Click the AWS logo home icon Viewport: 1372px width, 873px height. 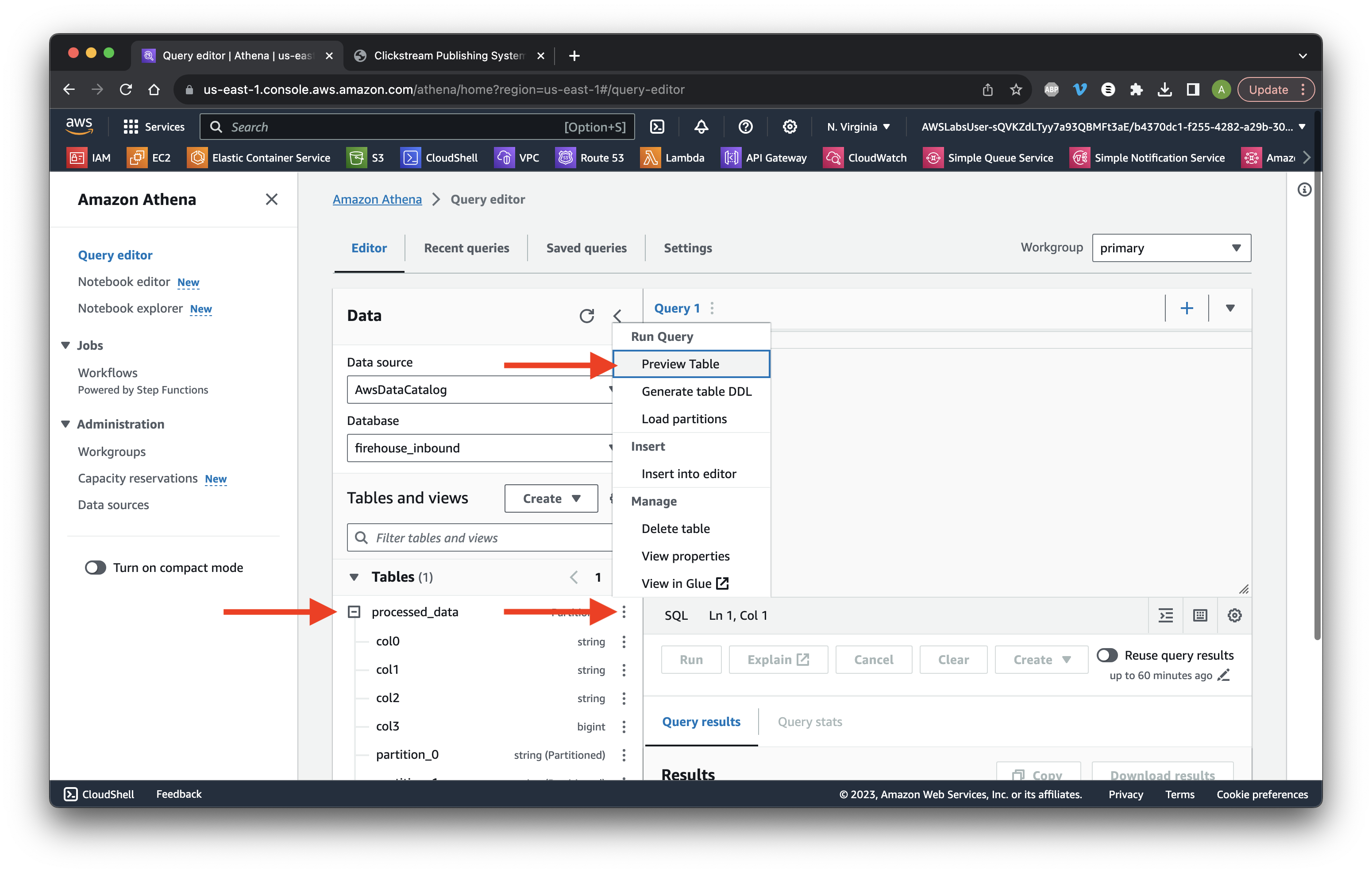coord(79,126)
